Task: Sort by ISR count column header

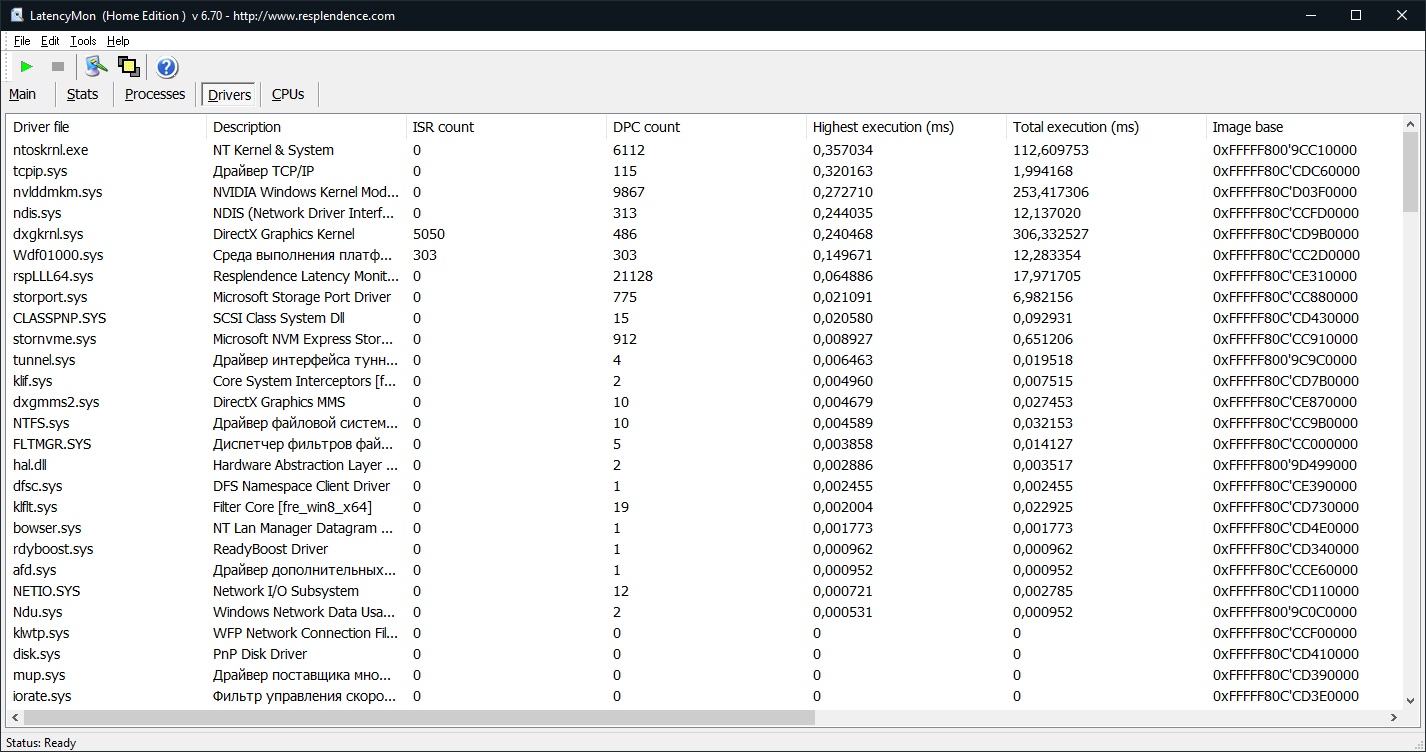Action: point(506,127)
